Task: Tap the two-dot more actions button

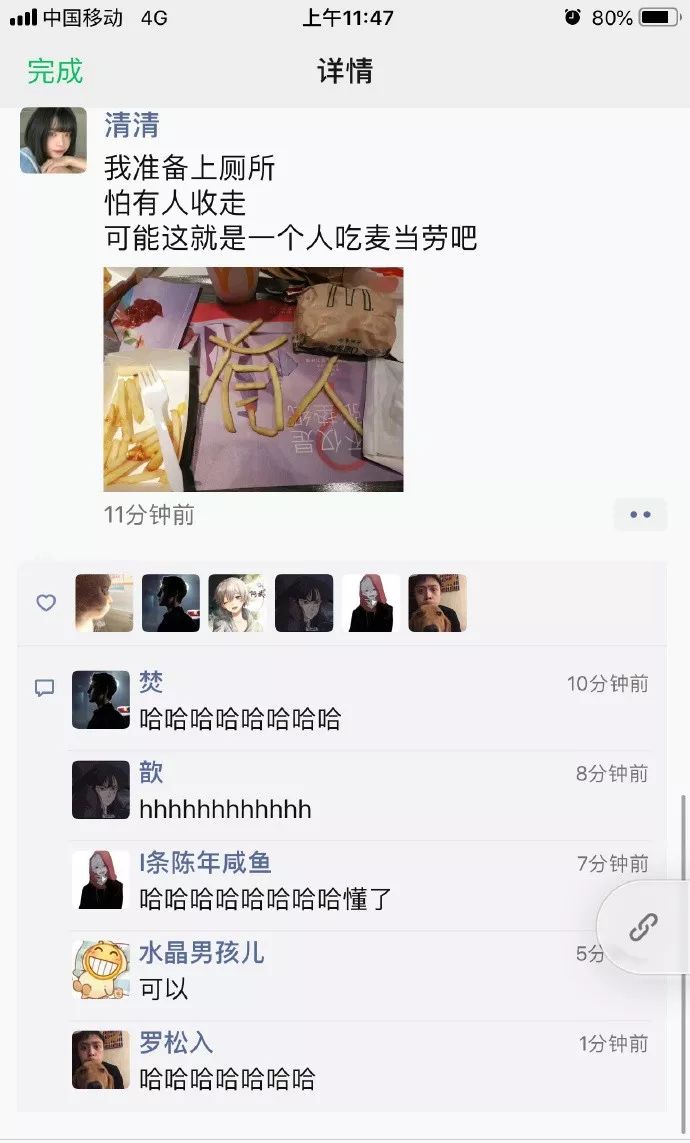Action: click(640, 515)
